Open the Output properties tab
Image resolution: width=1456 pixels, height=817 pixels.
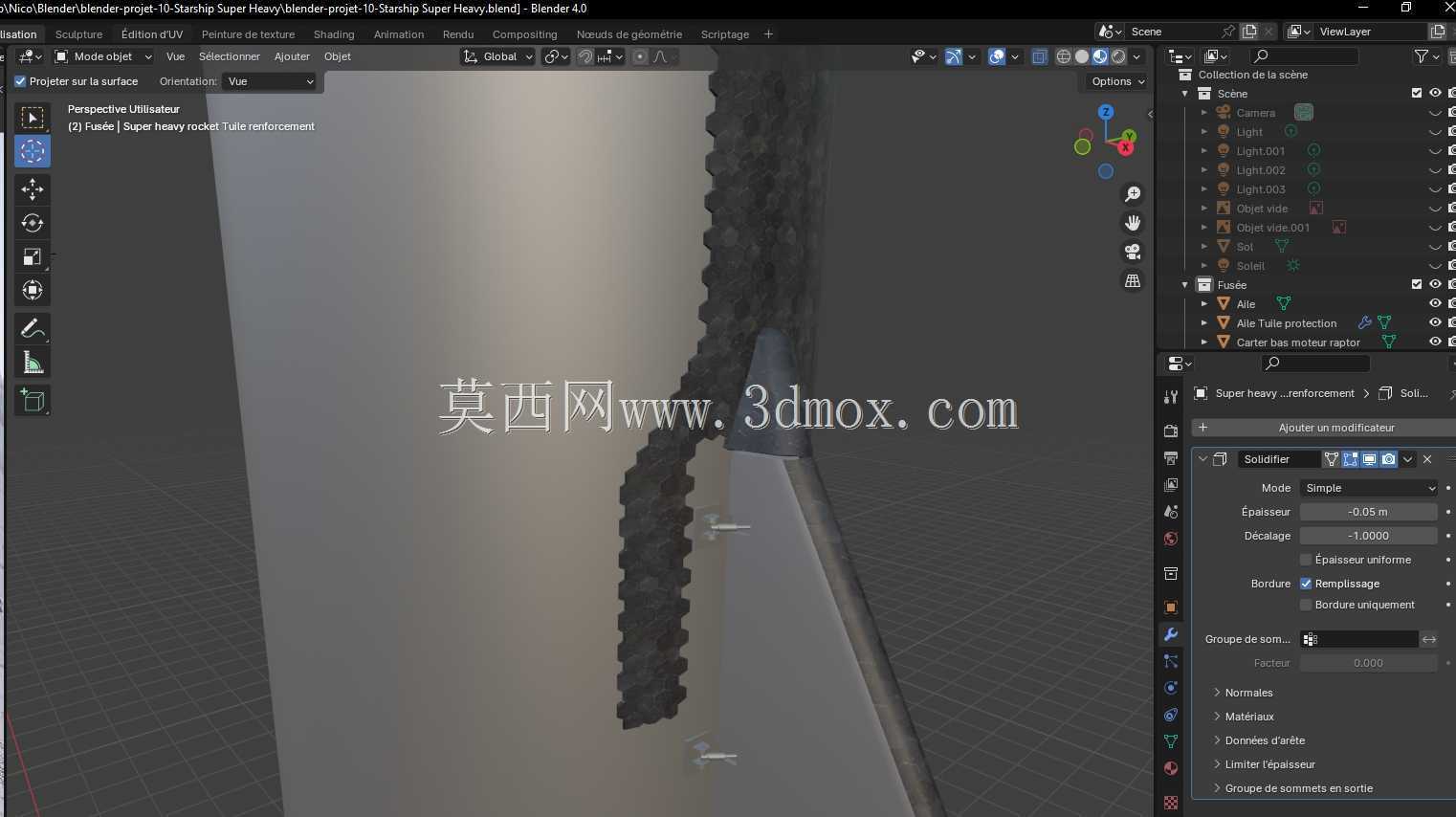(x=1171, y=458)
